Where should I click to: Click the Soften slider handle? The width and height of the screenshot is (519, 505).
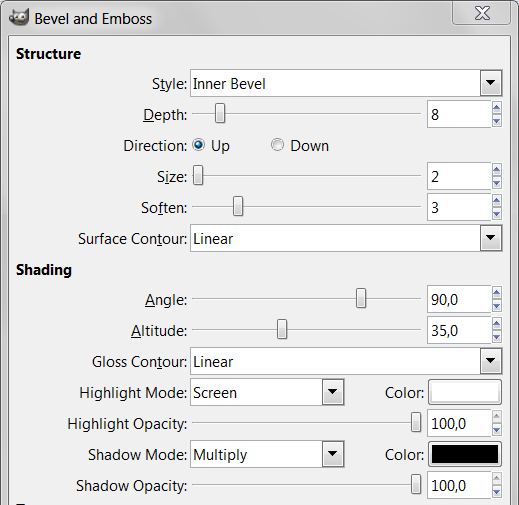[x=238, y=206]
